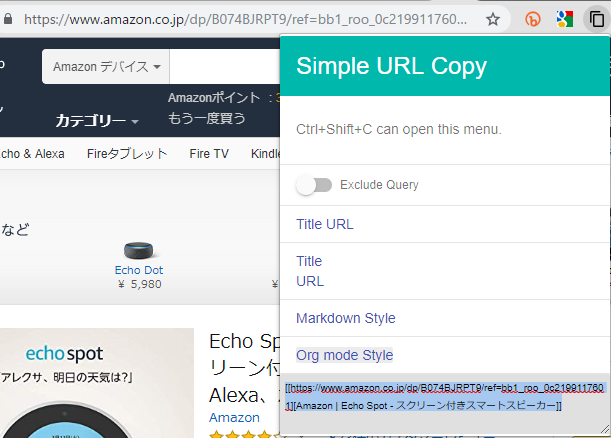Click the browser address bar URL

245,19
